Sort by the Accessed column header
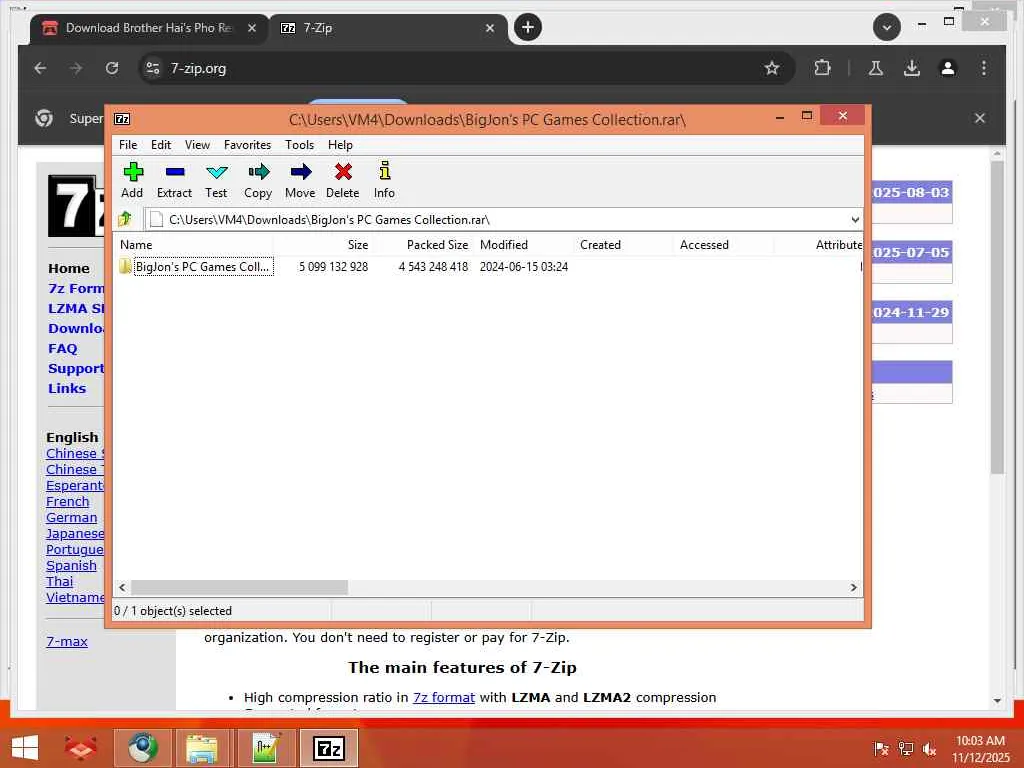The height and width of the screenshot is (768, 1024). tap(724, 245)
